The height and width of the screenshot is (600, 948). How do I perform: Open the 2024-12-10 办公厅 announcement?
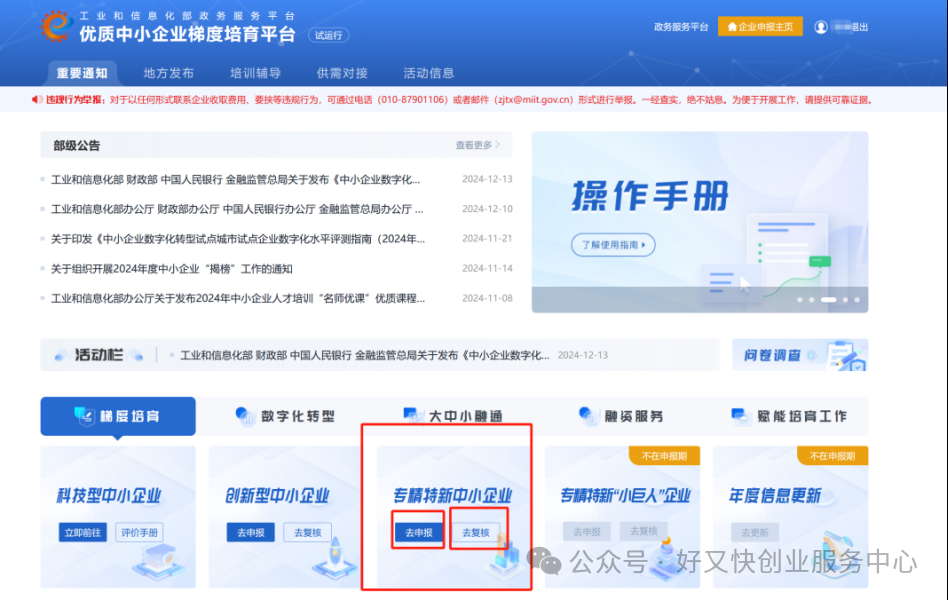pyautogui.click(x=237, y=209)
